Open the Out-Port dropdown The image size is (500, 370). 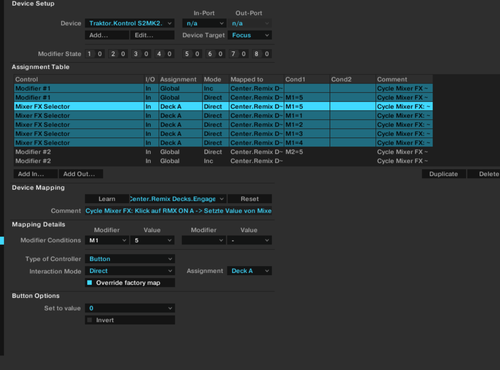click(250, 23)
